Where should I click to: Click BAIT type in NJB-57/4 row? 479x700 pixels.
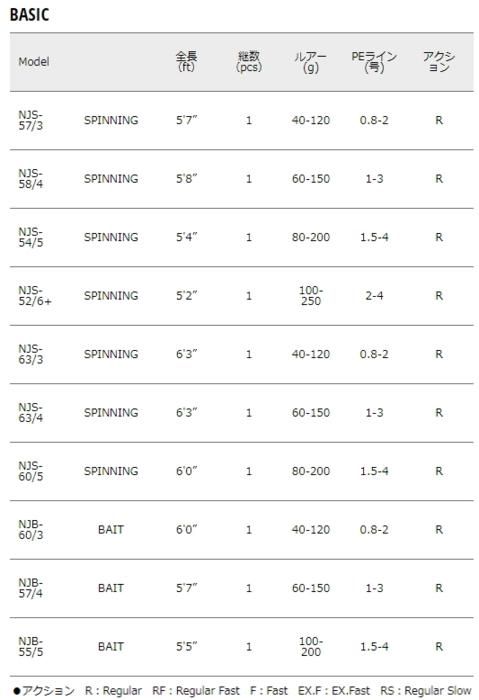click(x=111, y=588)
